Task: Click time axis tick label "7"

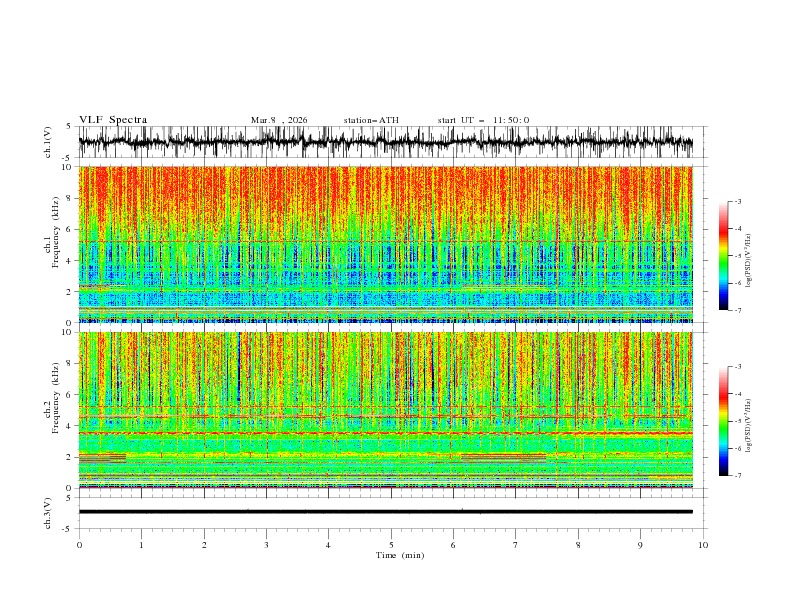Action: 516,545
